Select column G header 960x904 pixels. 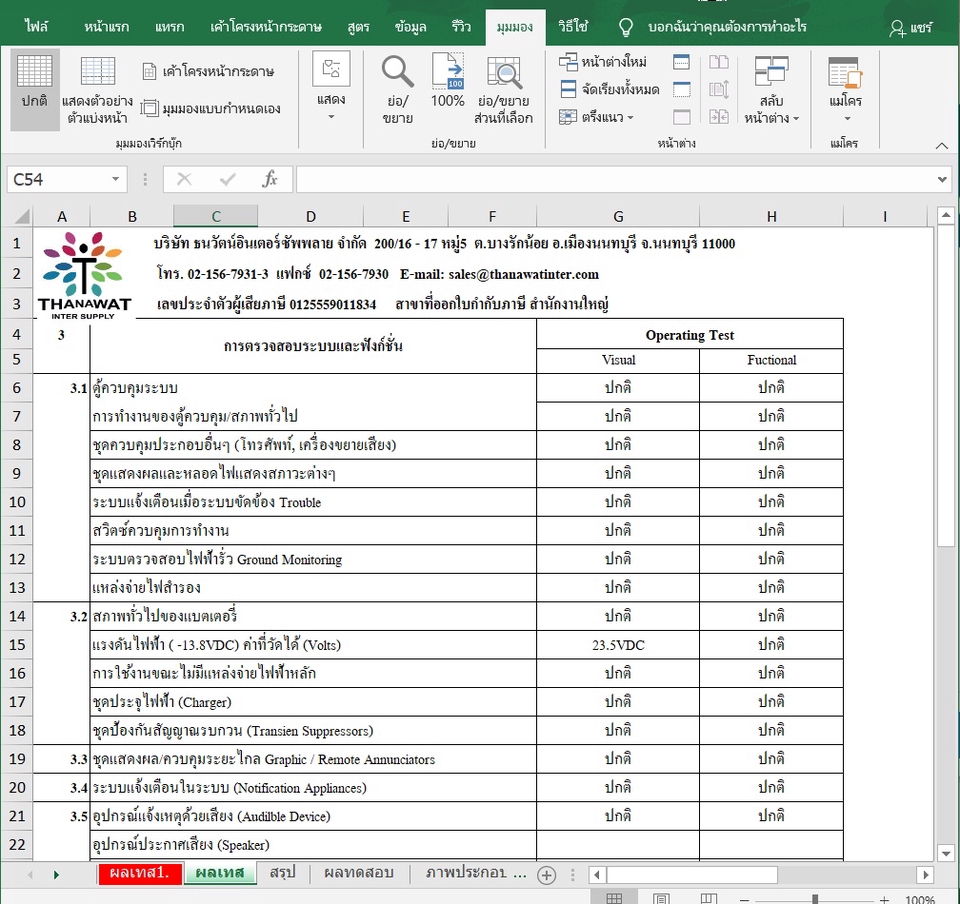pyautogui.click(x=618, y=216)
